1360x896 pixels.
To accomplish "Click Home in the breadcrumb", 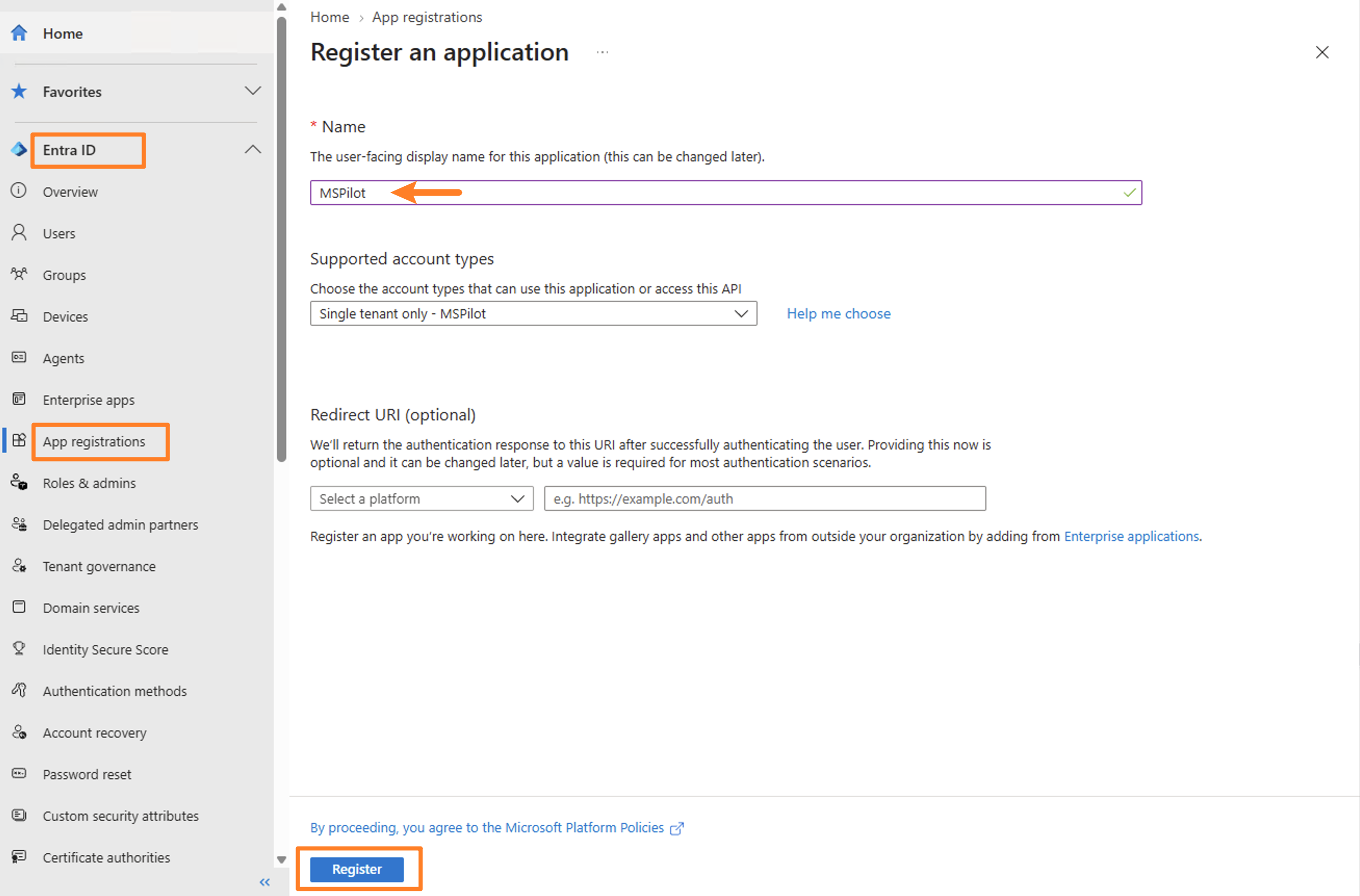I will 330,17.
